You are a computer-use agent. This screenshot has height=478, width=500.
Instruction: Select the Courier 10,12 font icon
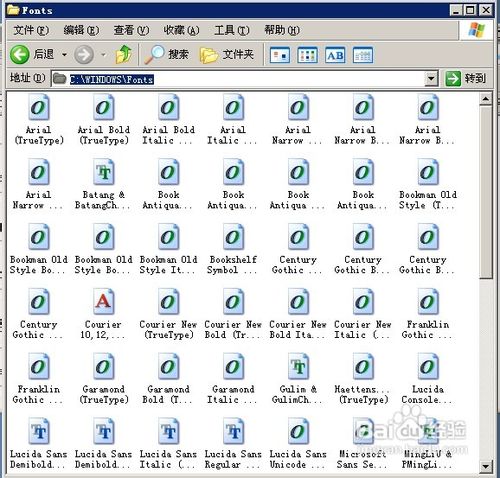tap(104, 302)
